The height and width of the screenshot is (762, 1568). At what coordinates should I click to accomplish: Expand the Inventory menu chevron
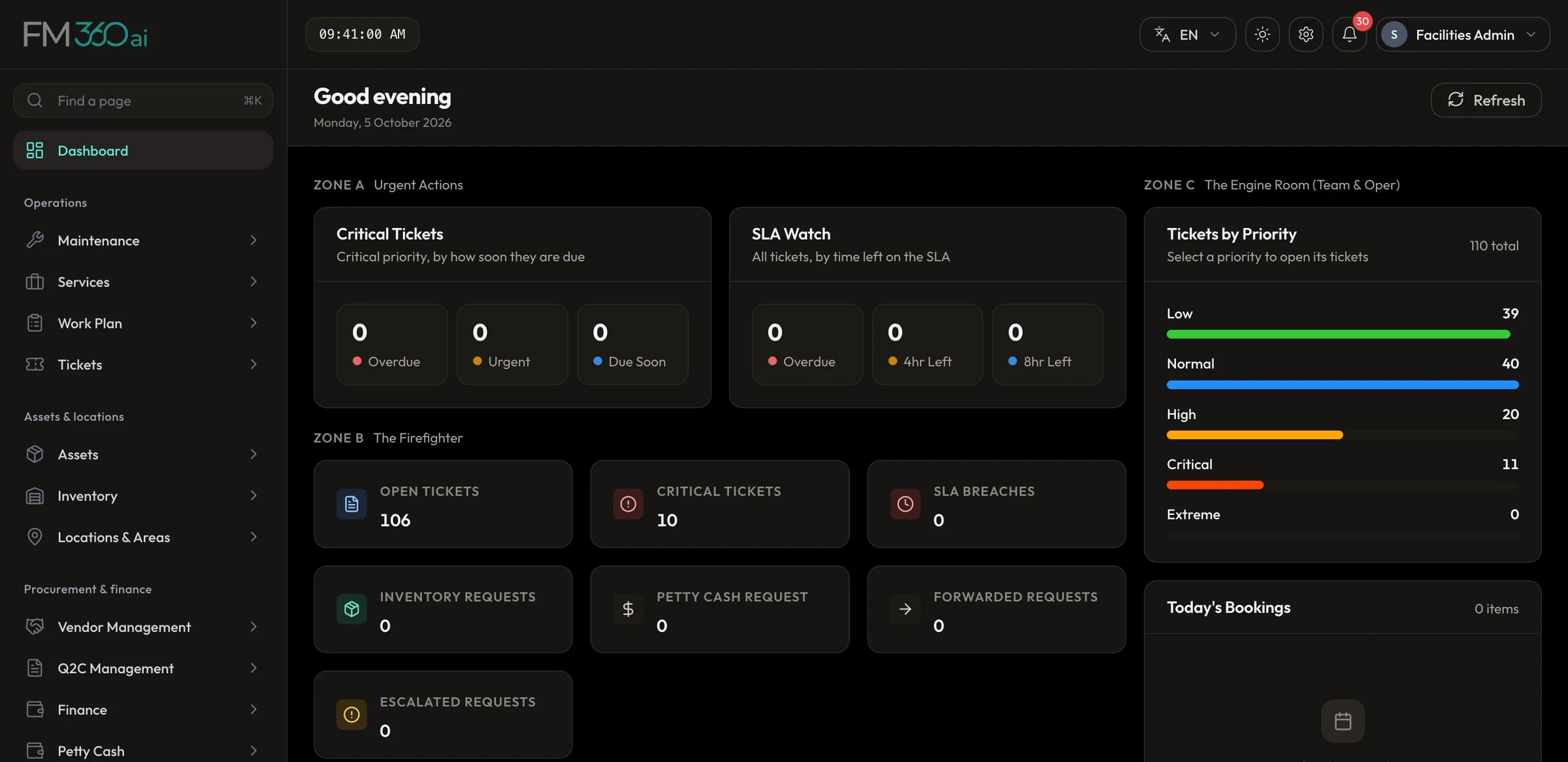(x=253, y=496)
